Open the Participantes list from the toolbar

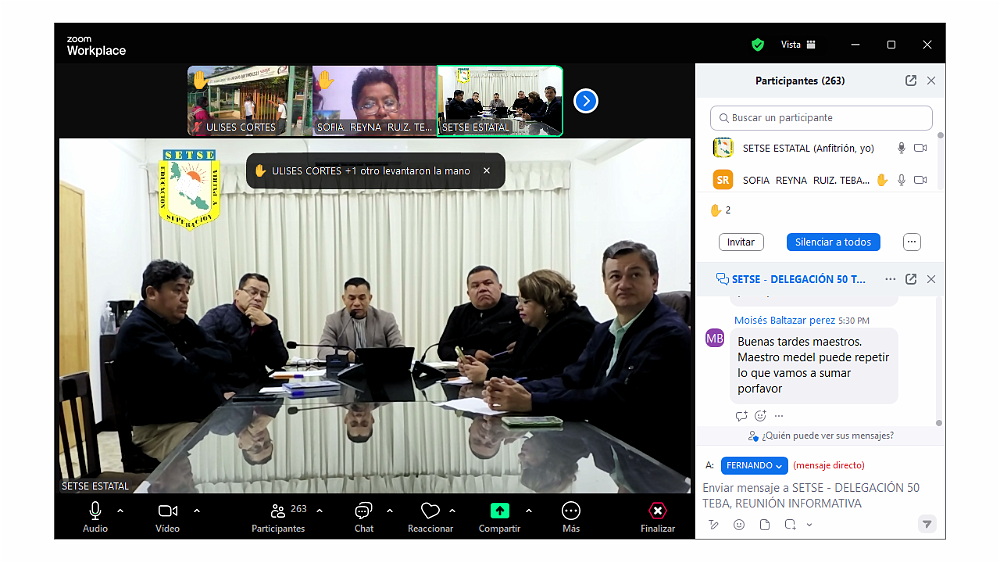[278, 511]
